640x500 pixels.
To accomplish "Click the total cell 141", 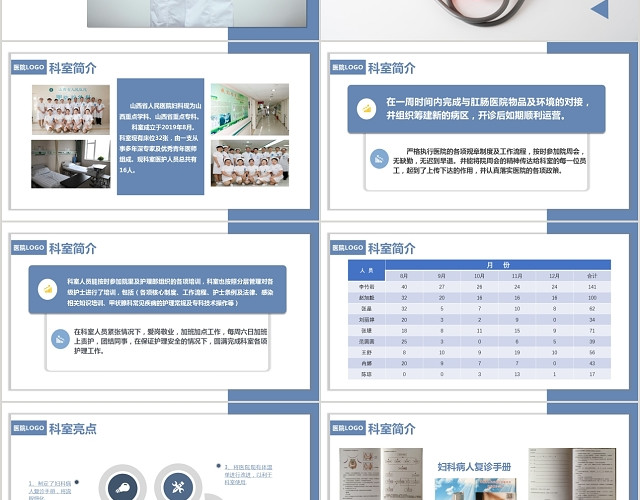I will pos(592,287).
